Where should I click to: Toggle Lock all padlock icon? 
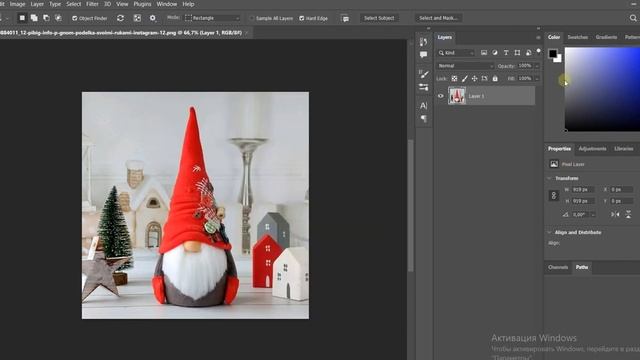point(495,78)
